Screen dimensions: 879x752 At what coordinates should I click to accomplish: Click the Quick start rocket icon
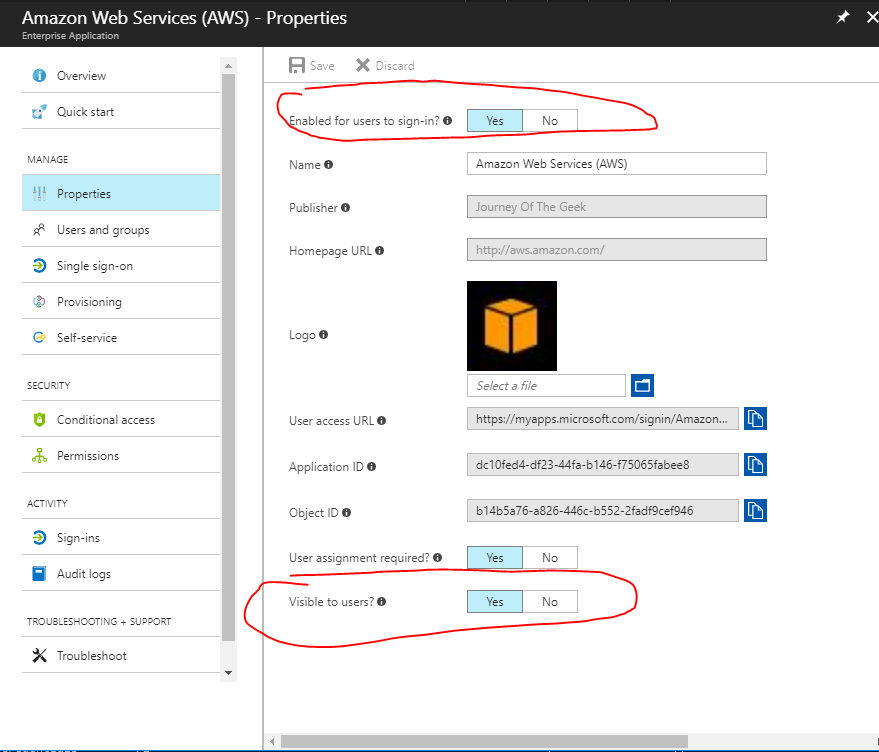39,112
